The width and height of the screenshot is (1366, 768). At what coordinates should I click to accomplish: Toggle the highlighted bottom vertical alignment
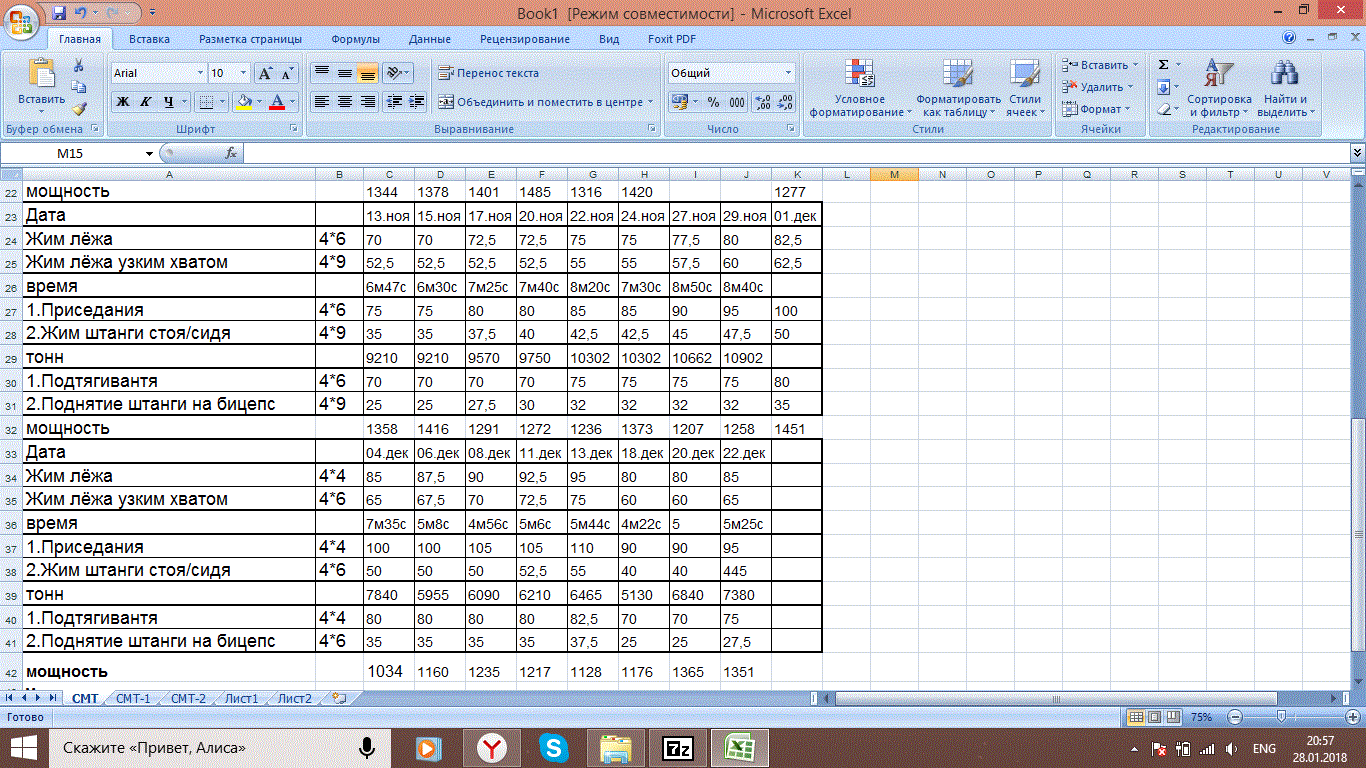367,73
